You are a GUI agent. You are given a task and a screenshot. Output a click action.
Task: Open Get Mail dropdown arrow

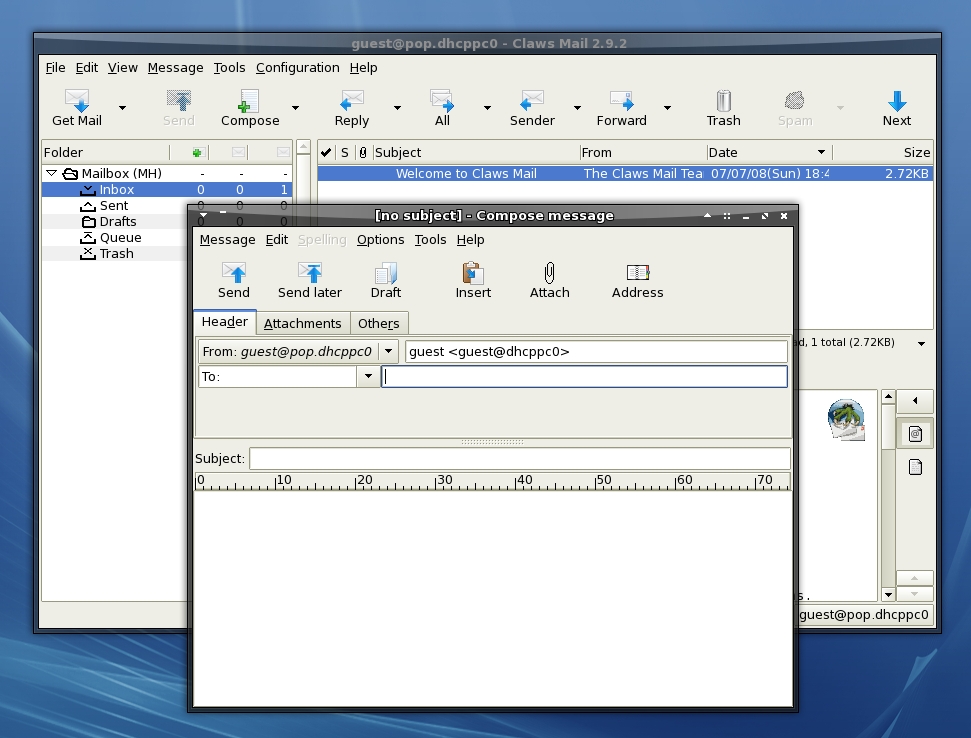[x=123, y=108]
